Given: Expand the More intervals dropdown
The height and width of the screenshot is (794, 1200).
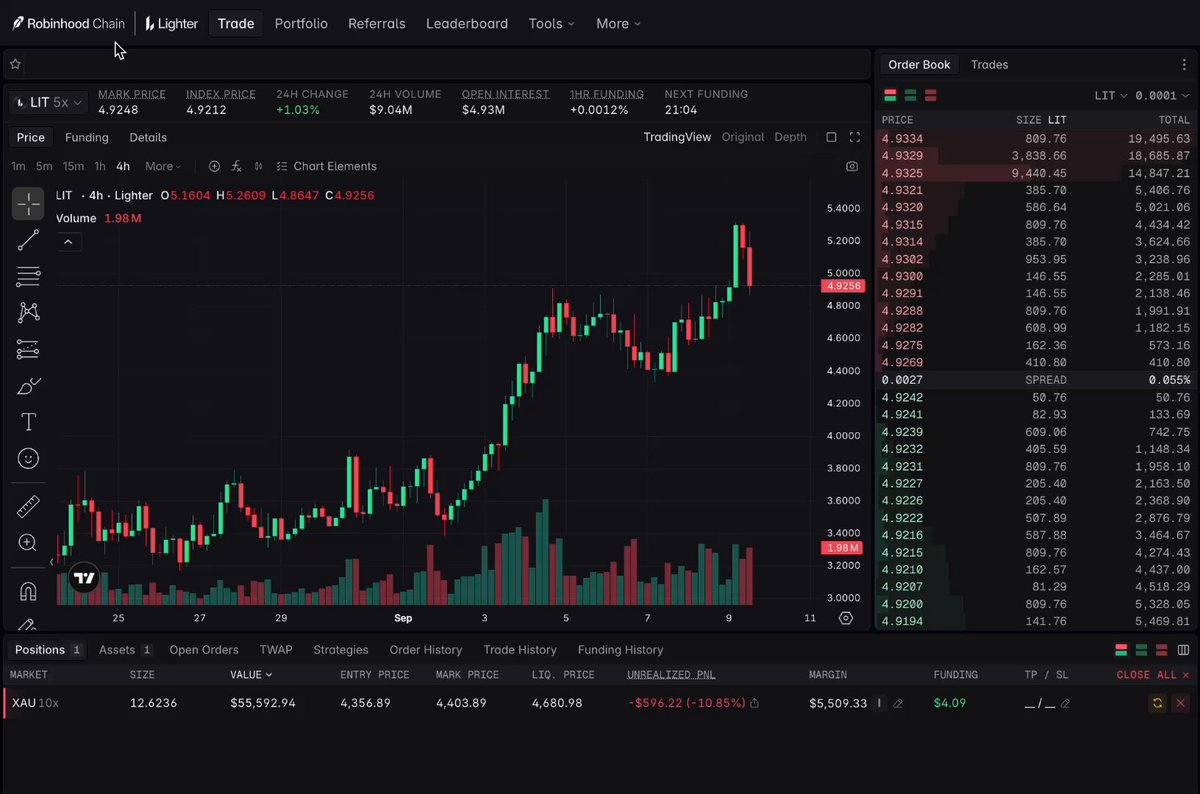Looking at the screenshot, I should click(163, 166).
